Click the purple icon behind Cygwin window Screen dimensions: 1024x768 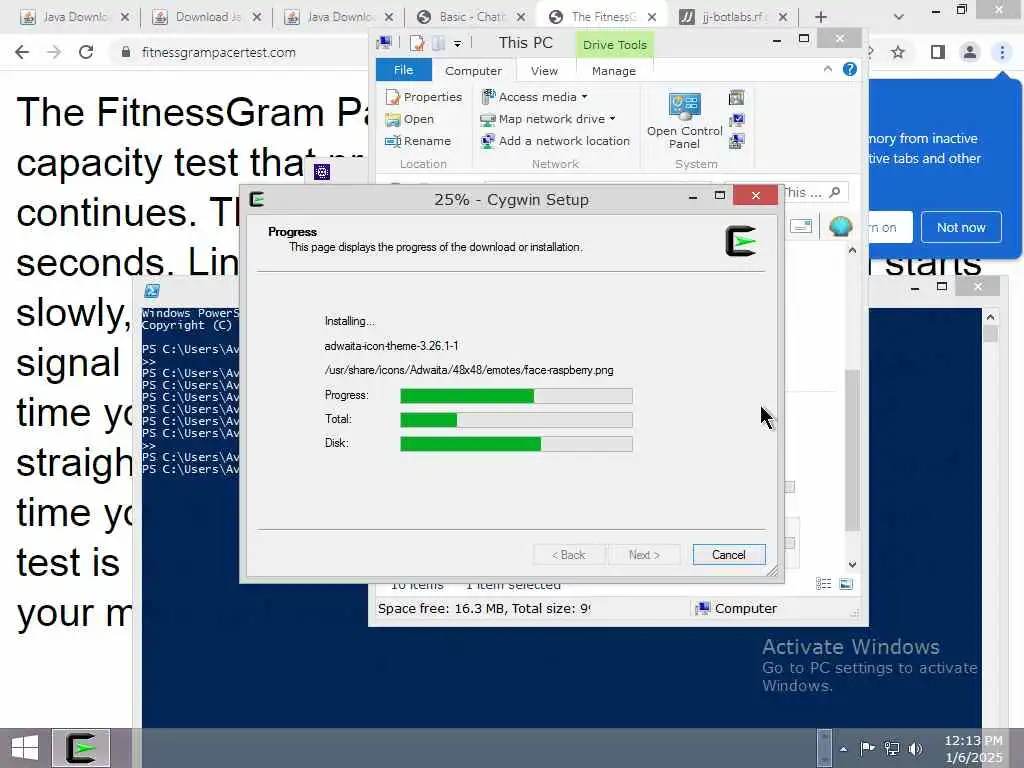(x=322, y=172)
